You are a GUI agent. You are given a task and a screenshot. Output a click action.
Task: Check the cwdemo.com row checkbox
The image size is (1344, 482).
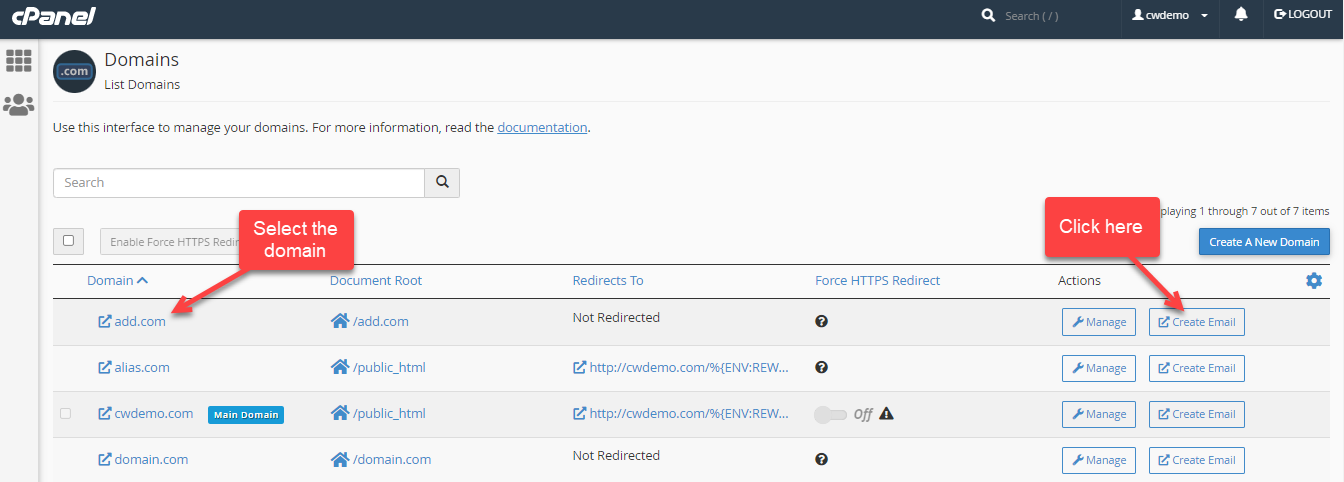(x=66, y=414)
